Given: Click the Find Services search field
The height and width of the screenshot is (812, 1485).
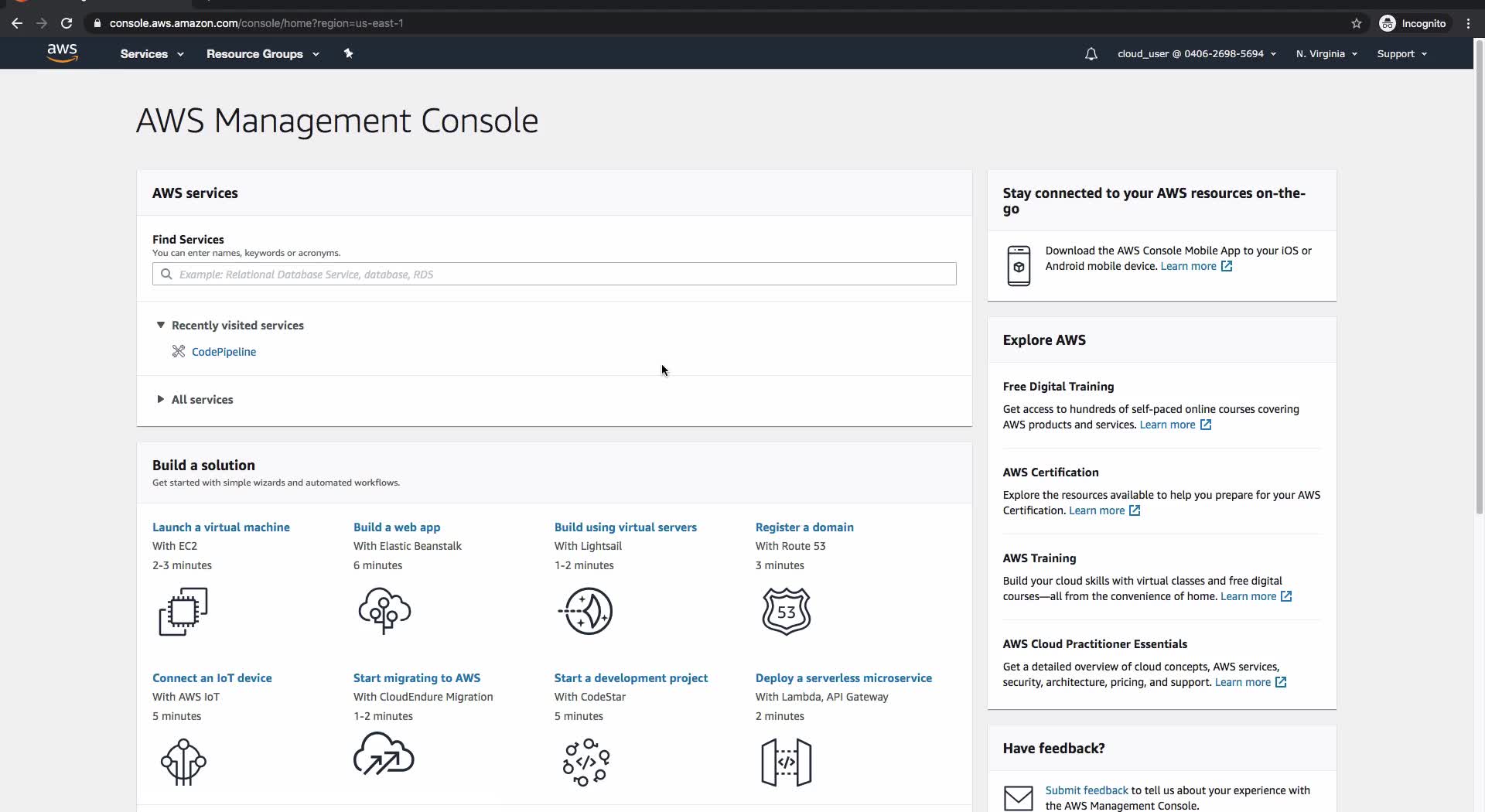Looking at the screenshot, I should point(554,275).
